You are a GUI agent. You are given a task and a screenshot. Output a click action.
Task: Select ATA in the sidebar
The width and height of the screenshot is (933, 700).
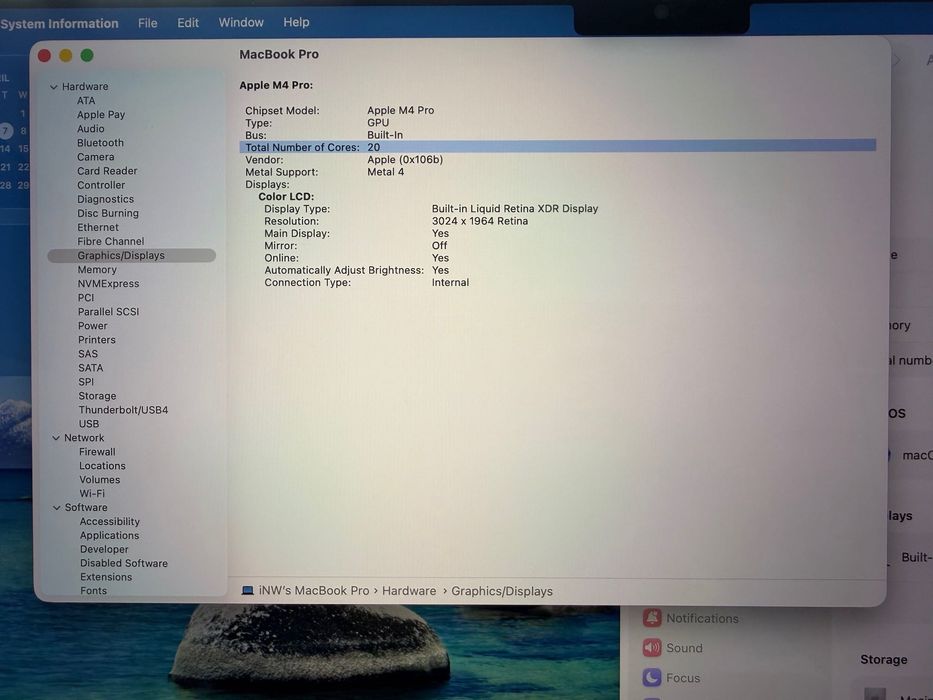86,101
